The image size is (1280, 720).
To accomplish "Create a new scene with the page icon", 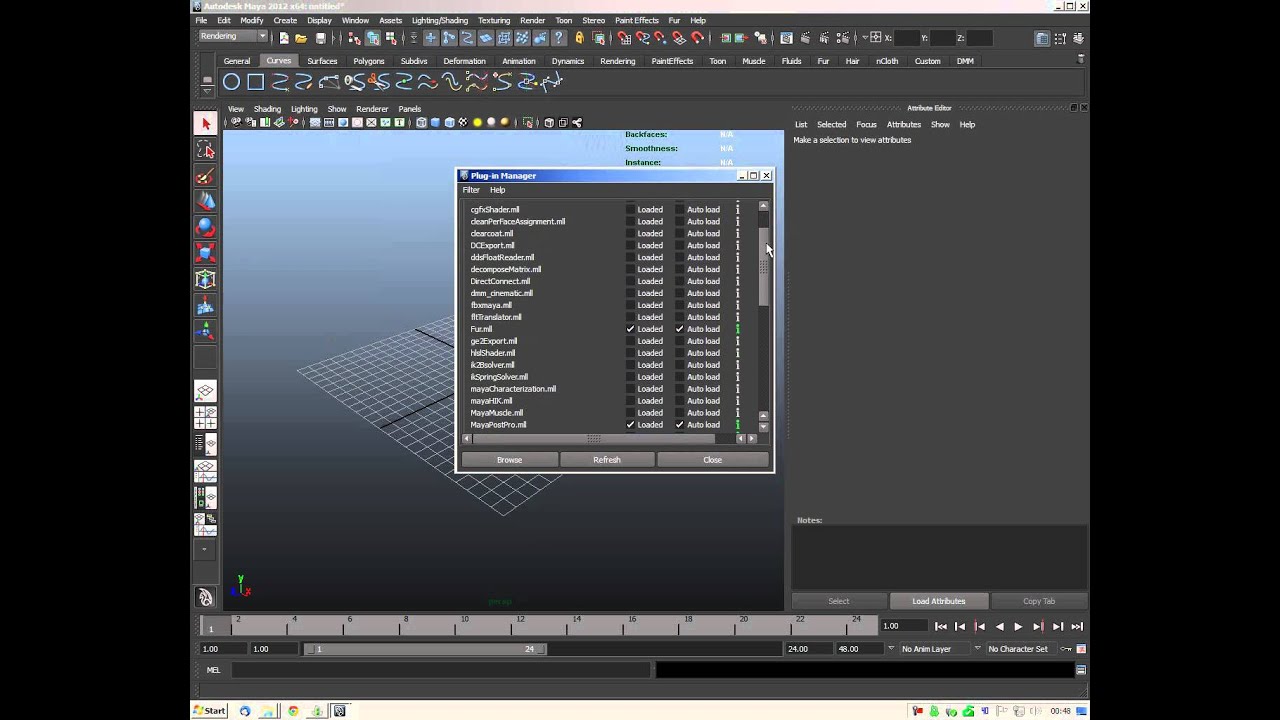I will click(x=283, y=38).
